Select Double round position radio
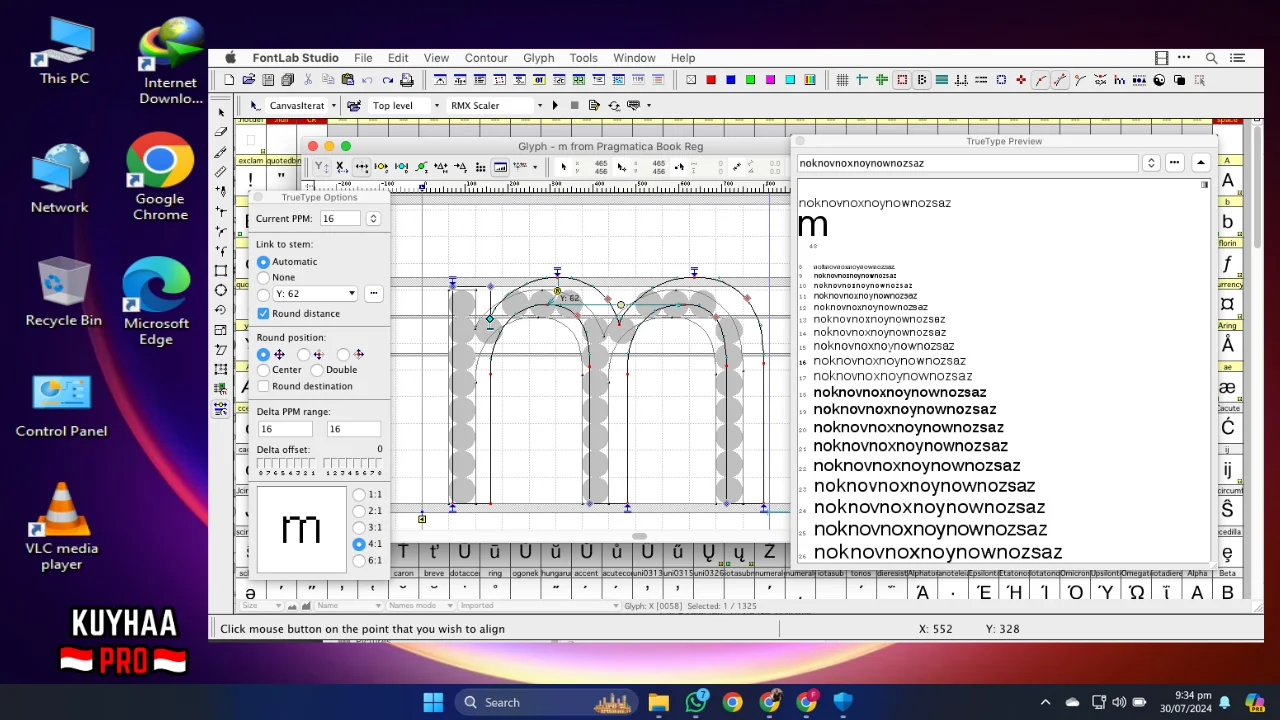The width and height of the screenshot is (1280, 720). 317,369
